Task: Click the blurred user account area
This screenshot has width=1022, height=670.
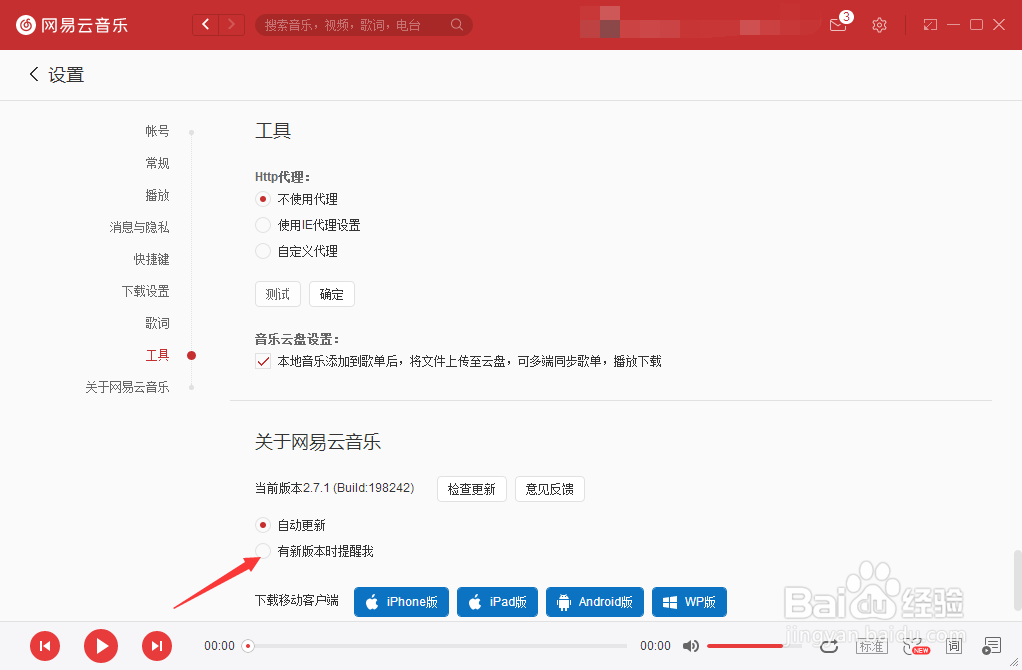Action: (699, 23)
